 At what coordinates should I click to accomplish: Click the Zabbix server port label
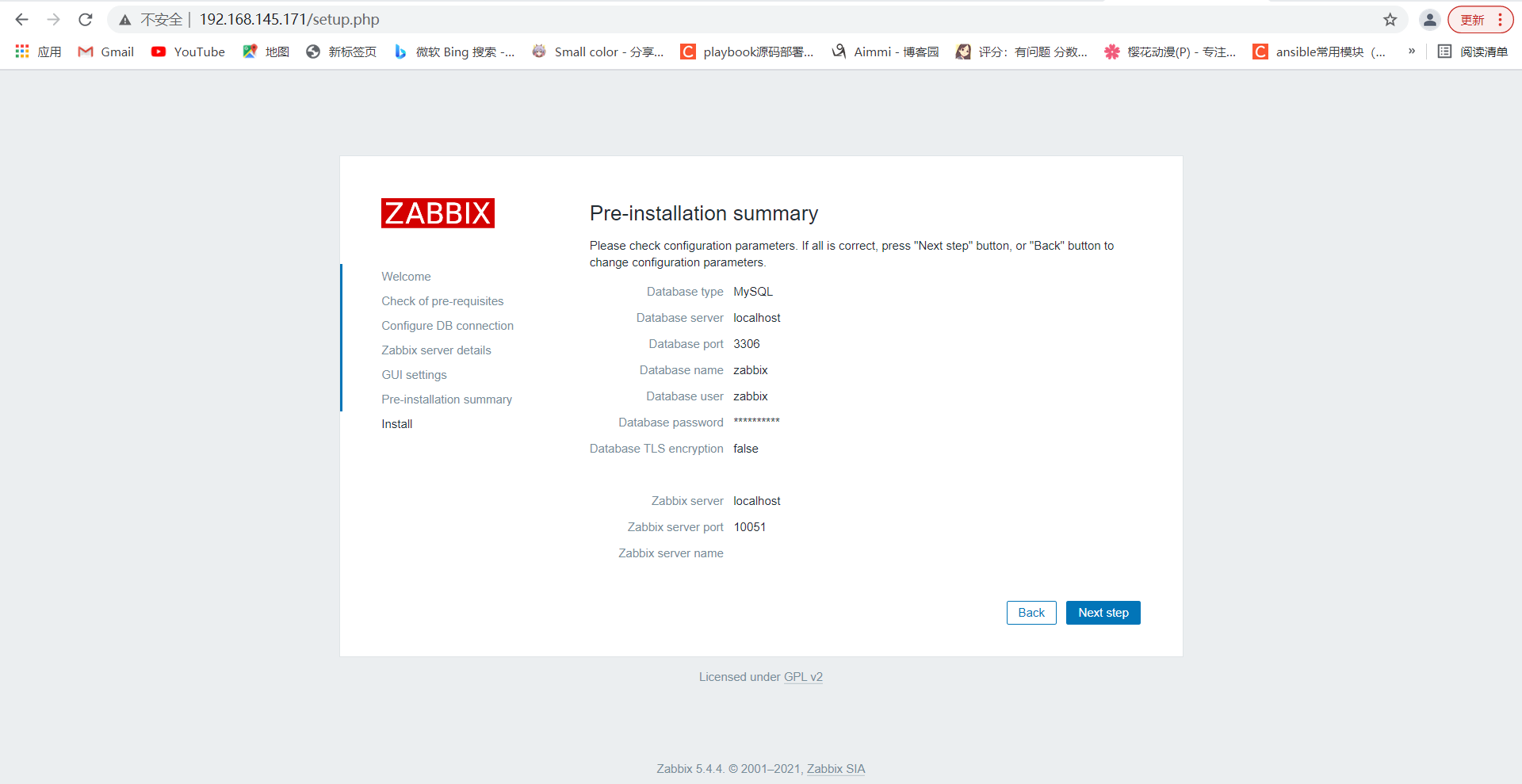click(x=675, y=527)
